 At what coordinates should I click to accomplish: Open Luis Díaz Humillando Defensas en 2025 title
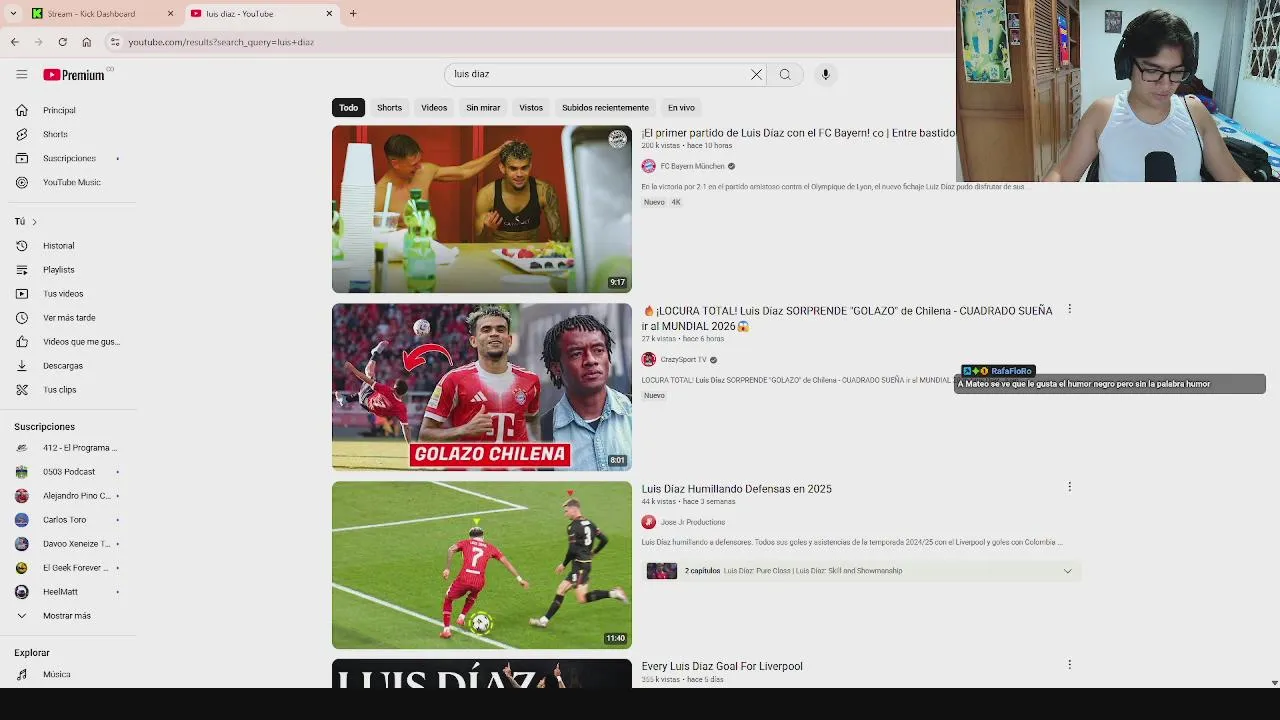pyautogui.click(x=737, y=489)
